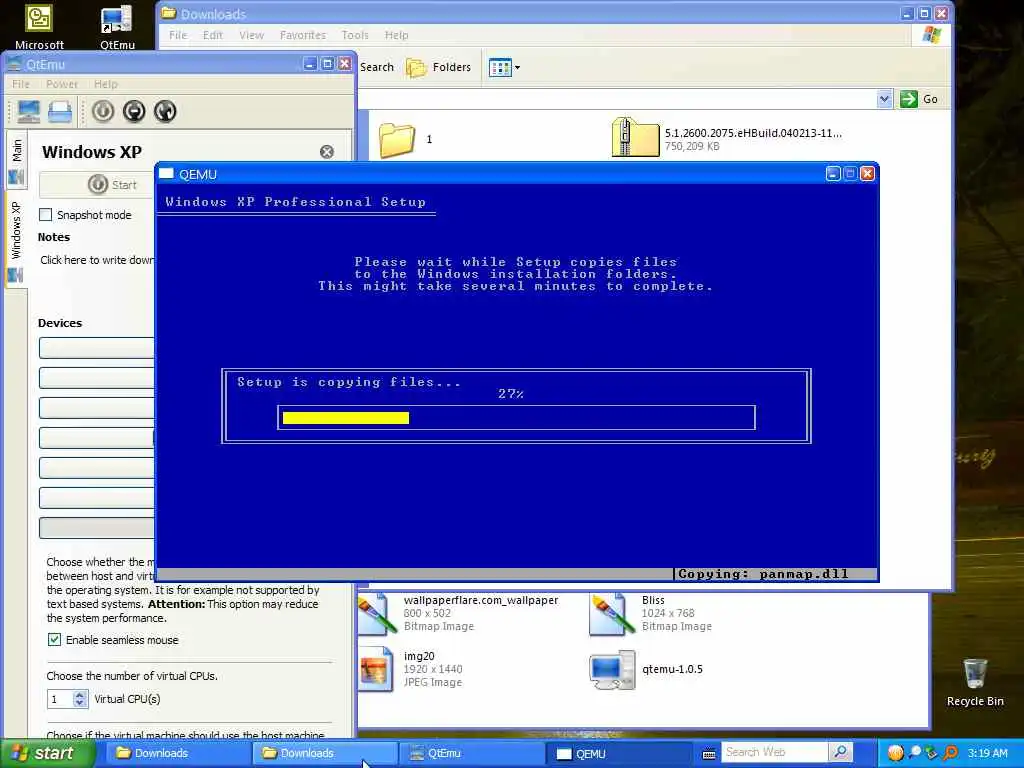
Task: Click the Start button for Windows XP machine
Action: (98, 185)
